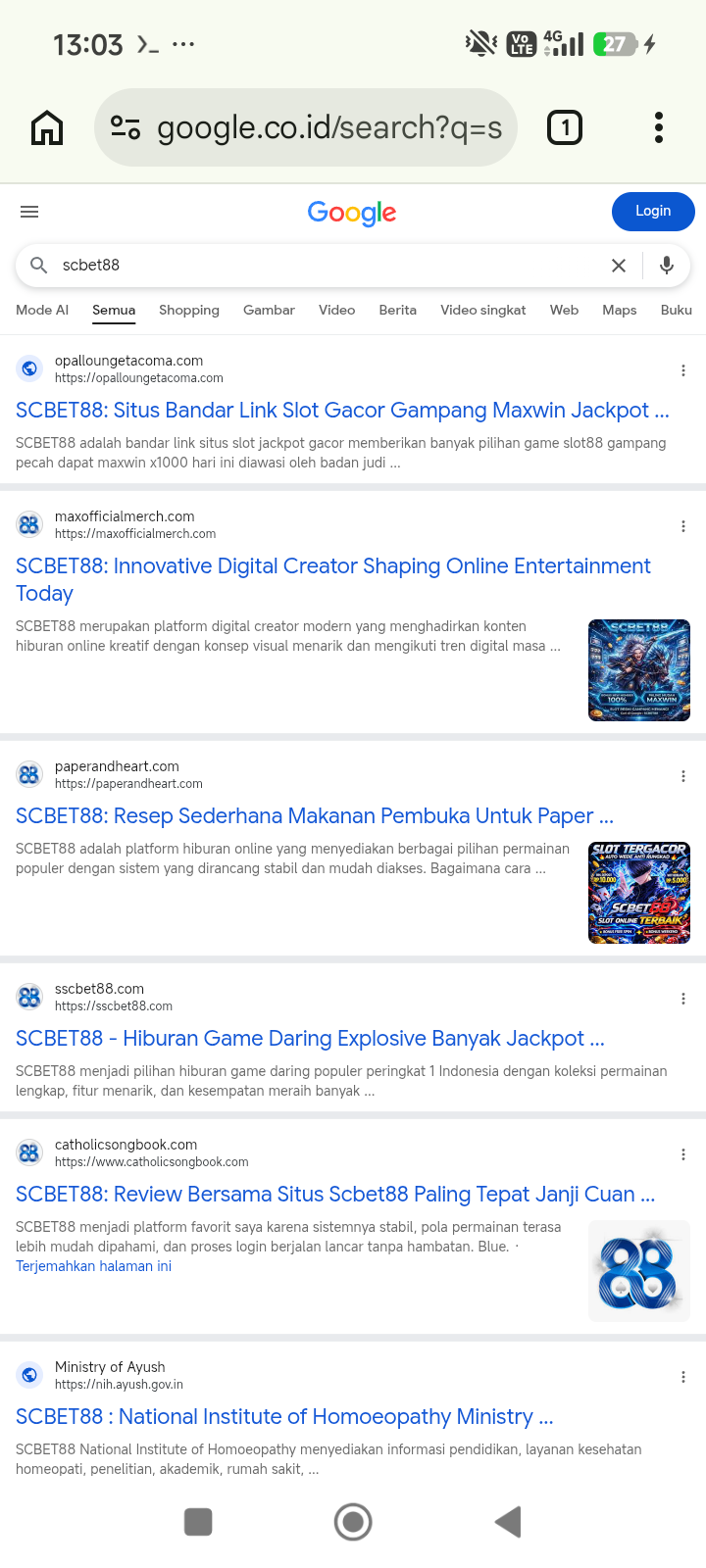Switch to Video singkat tab
Screen dimensions: 706x1568
click(x=483, y=310)
